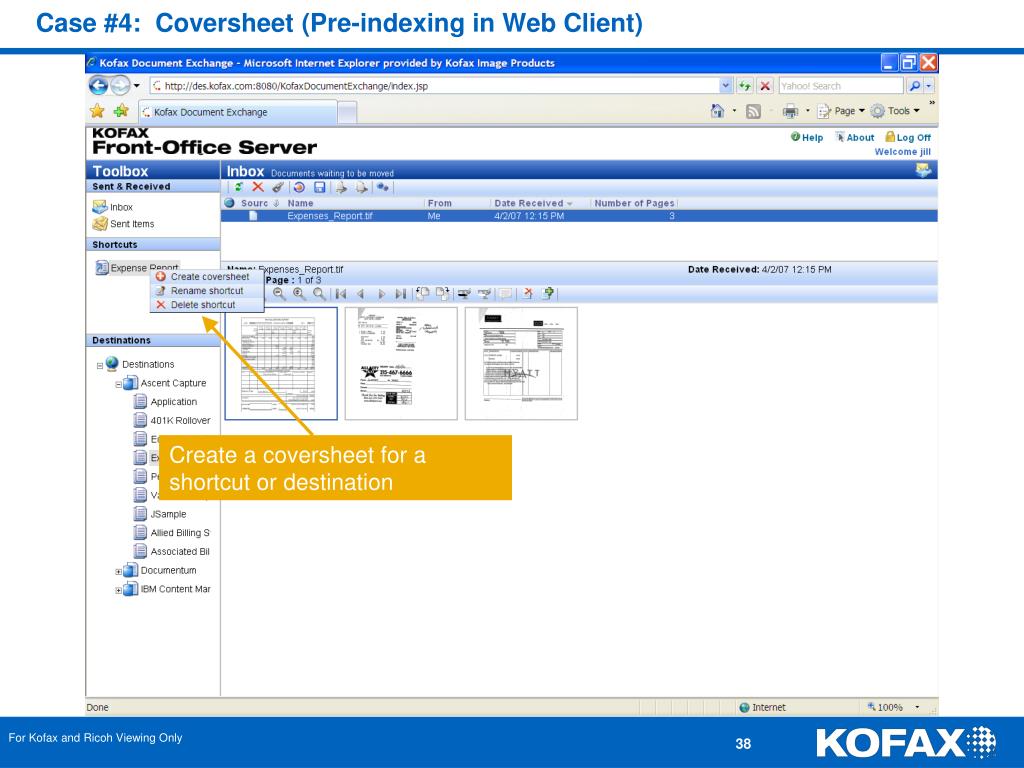
Task: Expand the Documentum tree node
Action: pos(118,571)
